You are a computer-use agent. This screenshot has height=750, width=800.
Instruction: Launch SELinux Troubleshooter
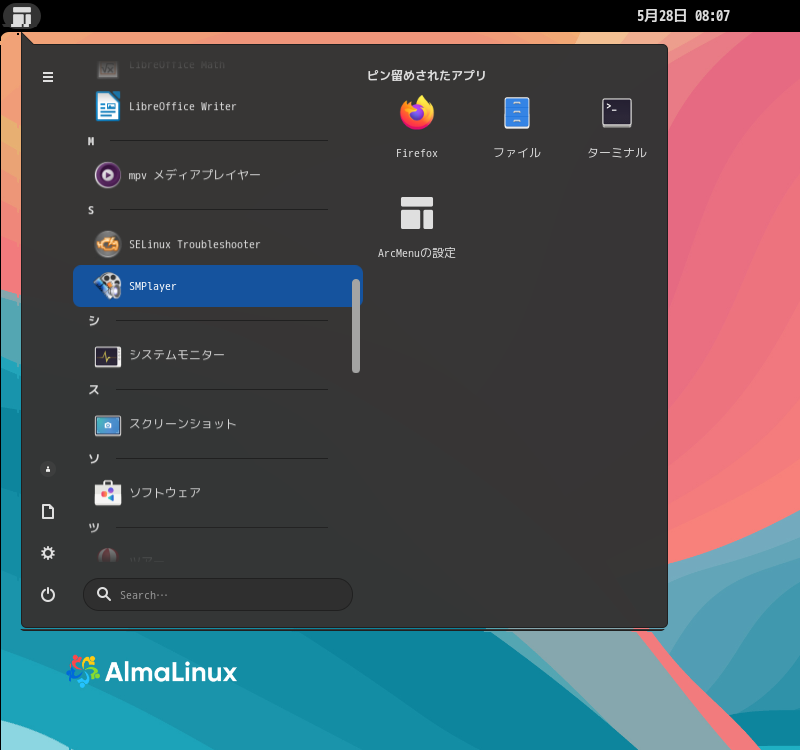tap(218, 244)
